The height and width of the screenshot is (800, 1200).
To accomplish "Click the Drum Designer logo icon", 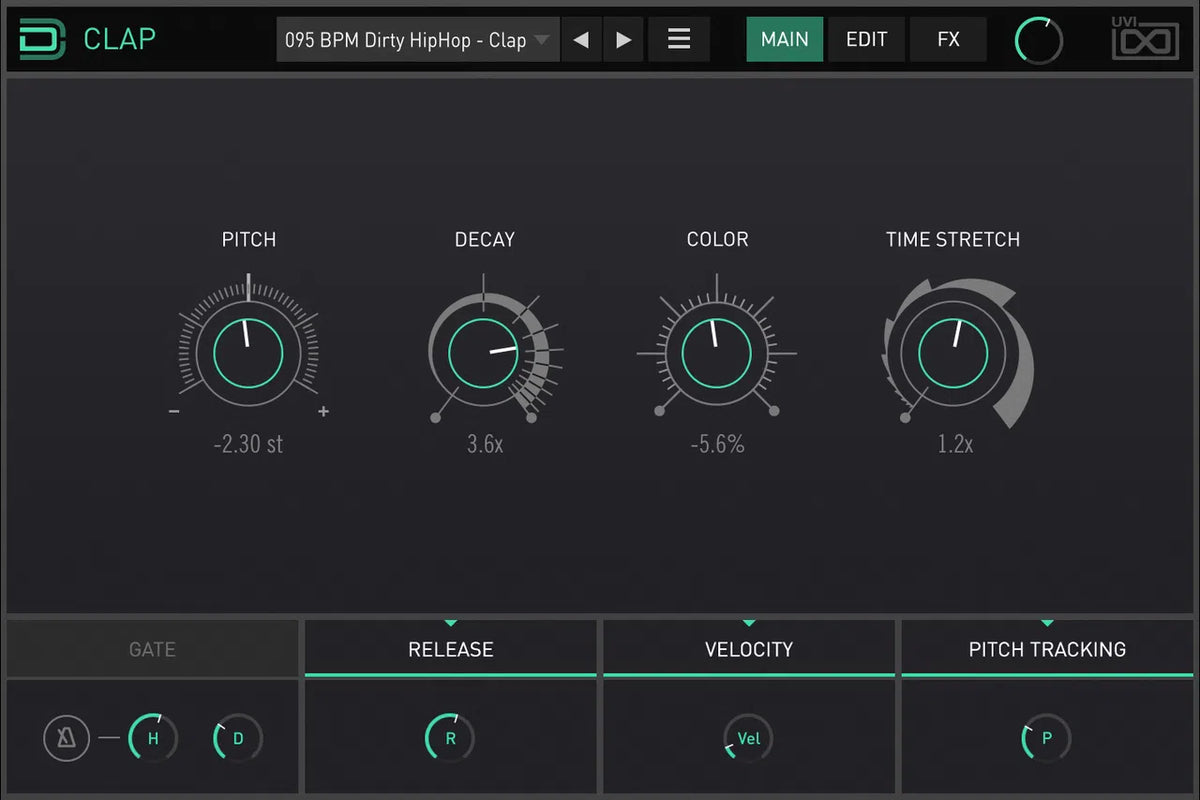I will tap(42, 40).
